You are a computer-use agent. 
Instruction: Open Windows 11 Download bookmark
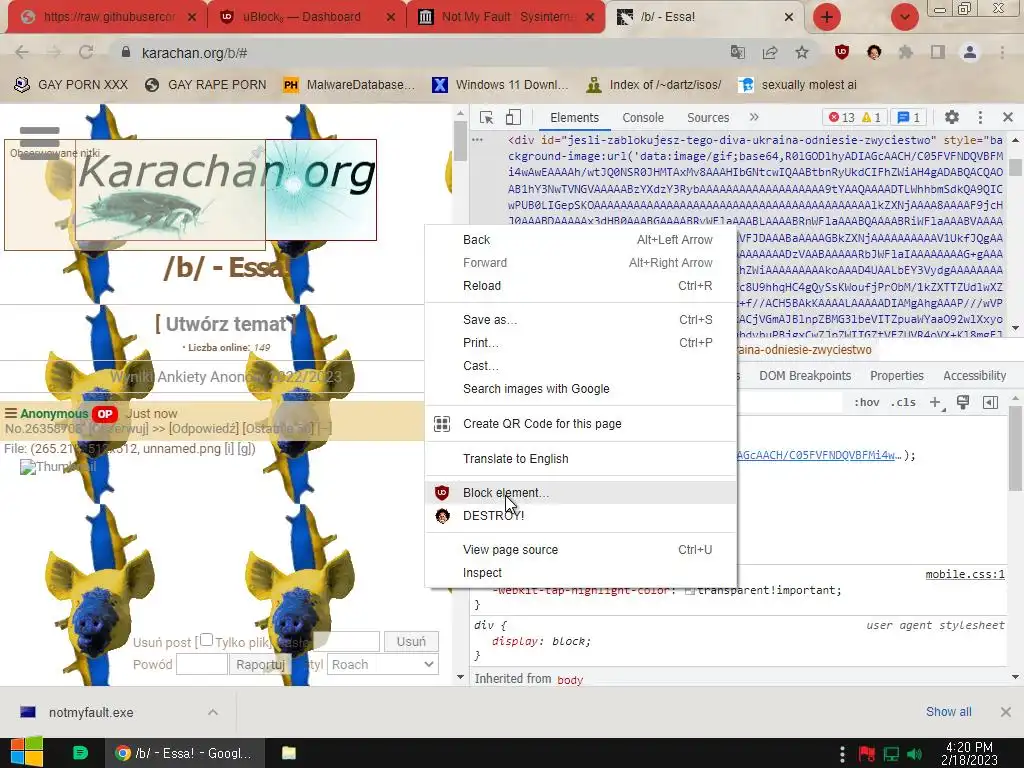[500, 85]
